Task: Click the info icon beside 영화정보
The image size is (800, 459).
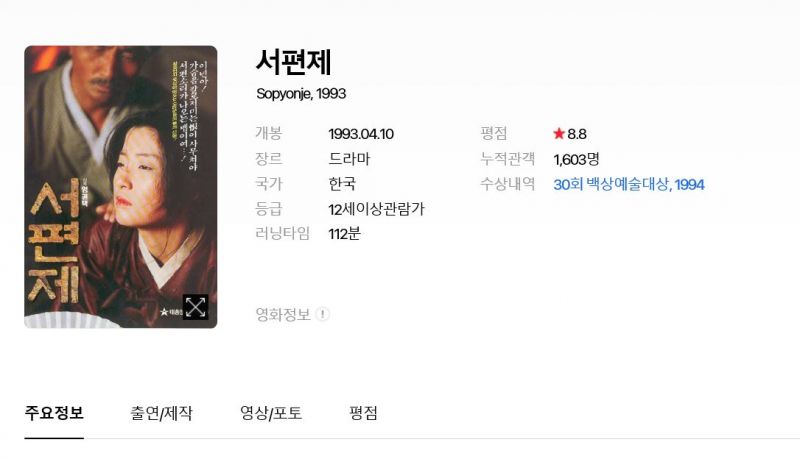Action: pos(322,314)
